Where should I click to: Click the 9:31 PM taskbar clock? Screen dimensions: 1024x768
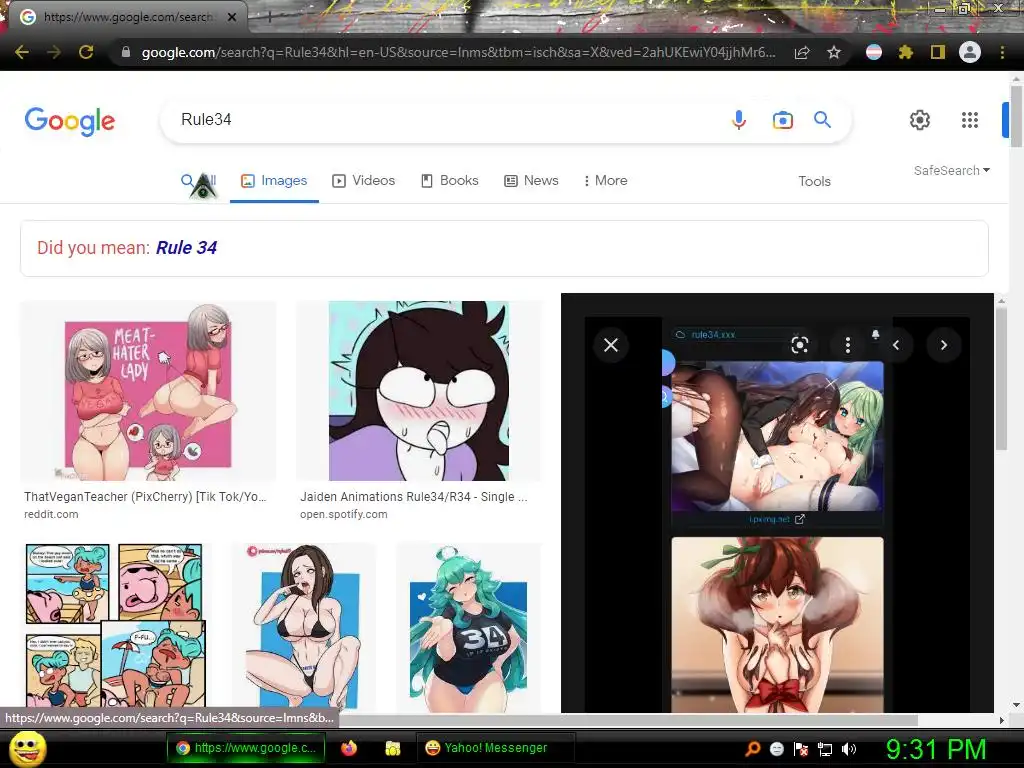tap(936, 749)
